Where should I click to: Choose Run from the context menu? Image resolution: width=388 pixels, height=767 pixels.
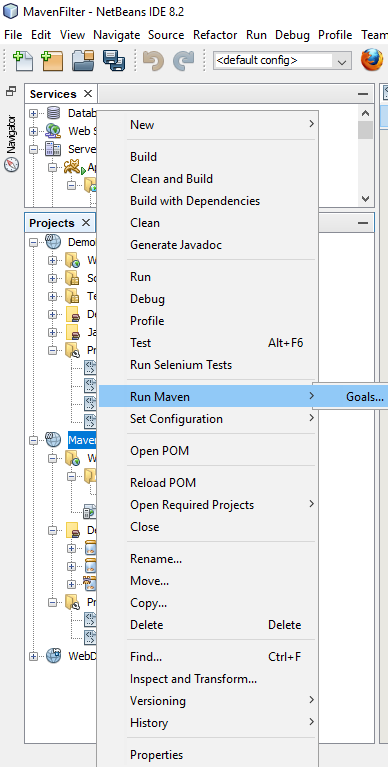tap(208, 277)
